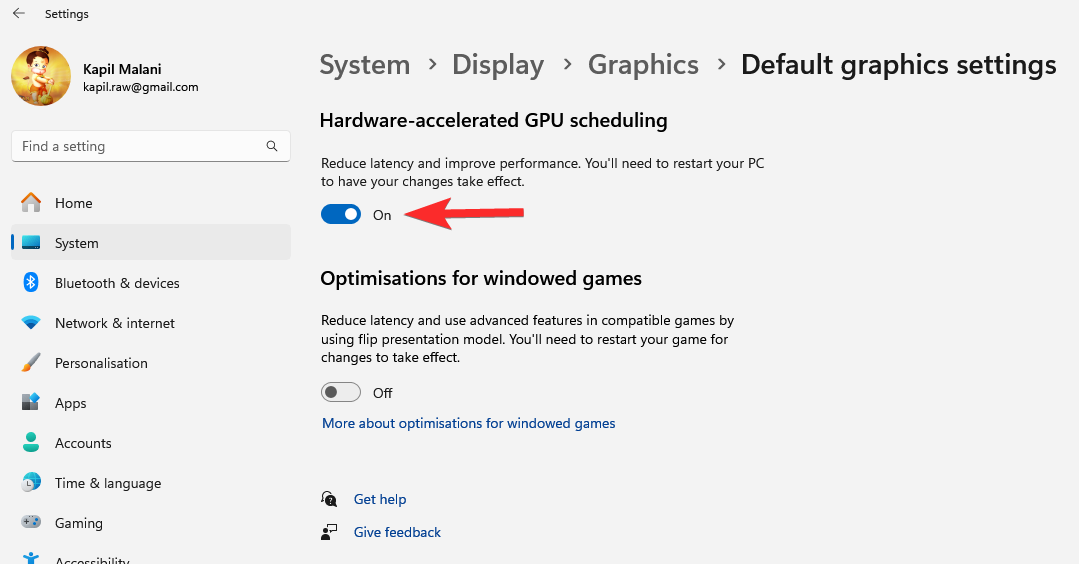Image resolution: width=1079 pixels, height=564 pixels.
Task: Click the search magnifier icon
Action: (272, 146)
